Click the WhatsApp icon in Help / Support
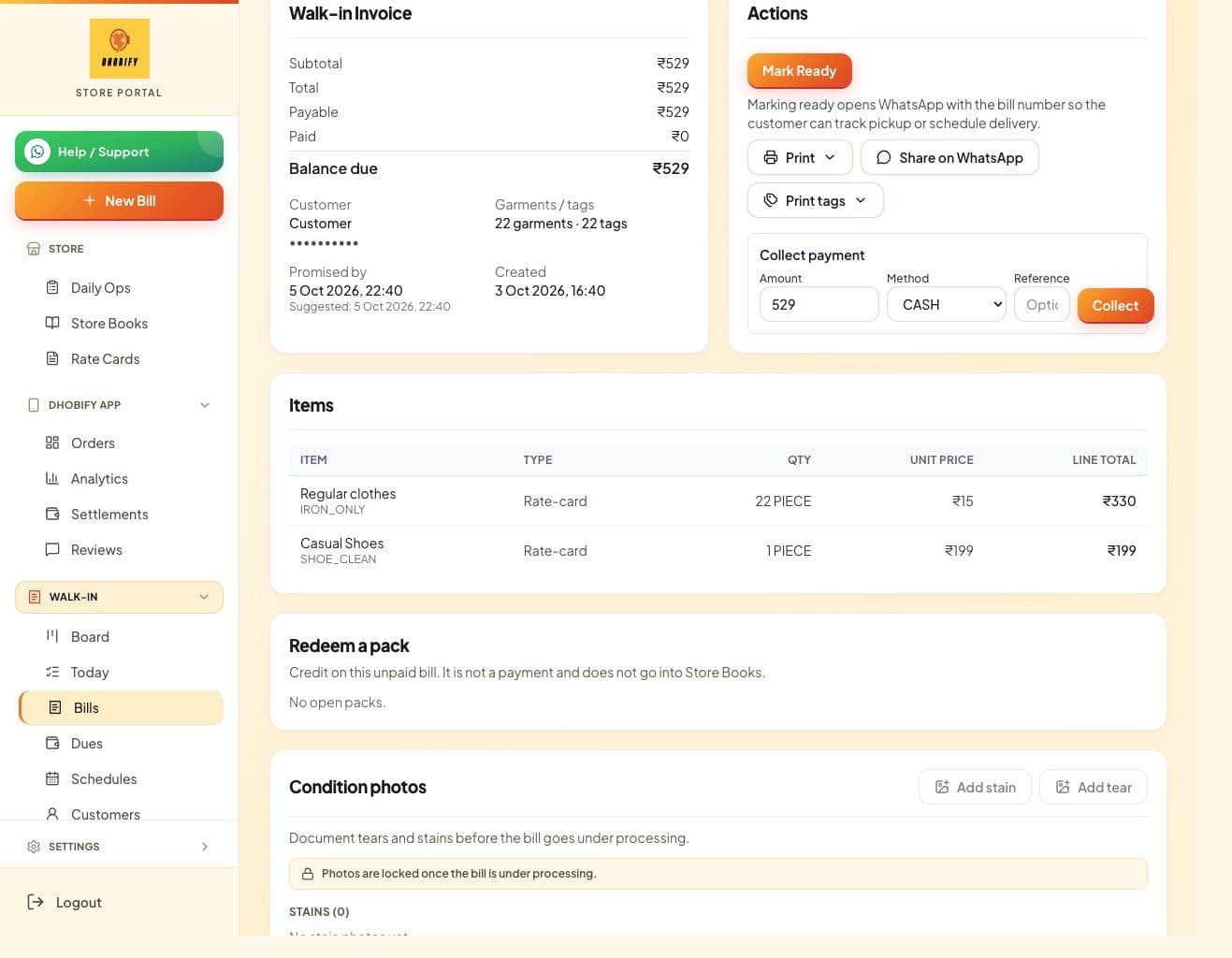1232x958 pixels. 37,152
